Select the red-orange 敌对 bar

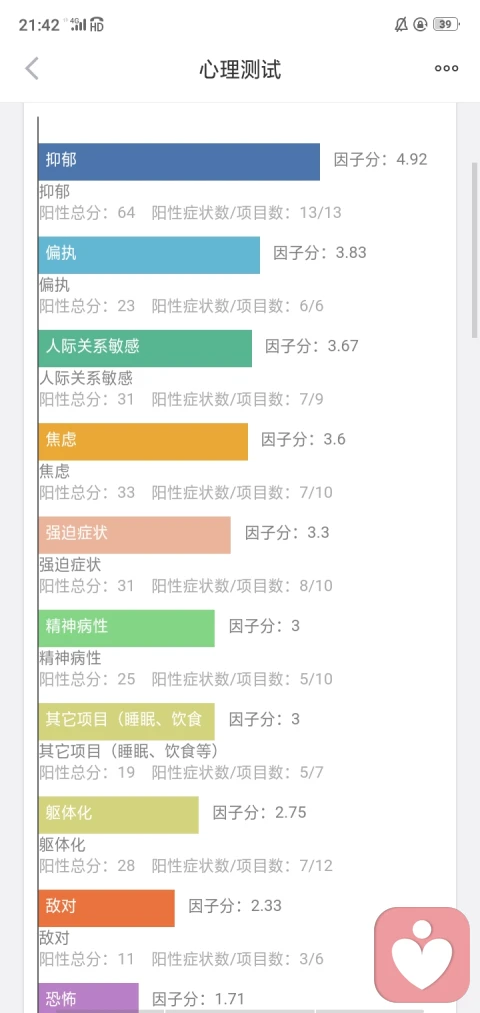coord(107,908)
